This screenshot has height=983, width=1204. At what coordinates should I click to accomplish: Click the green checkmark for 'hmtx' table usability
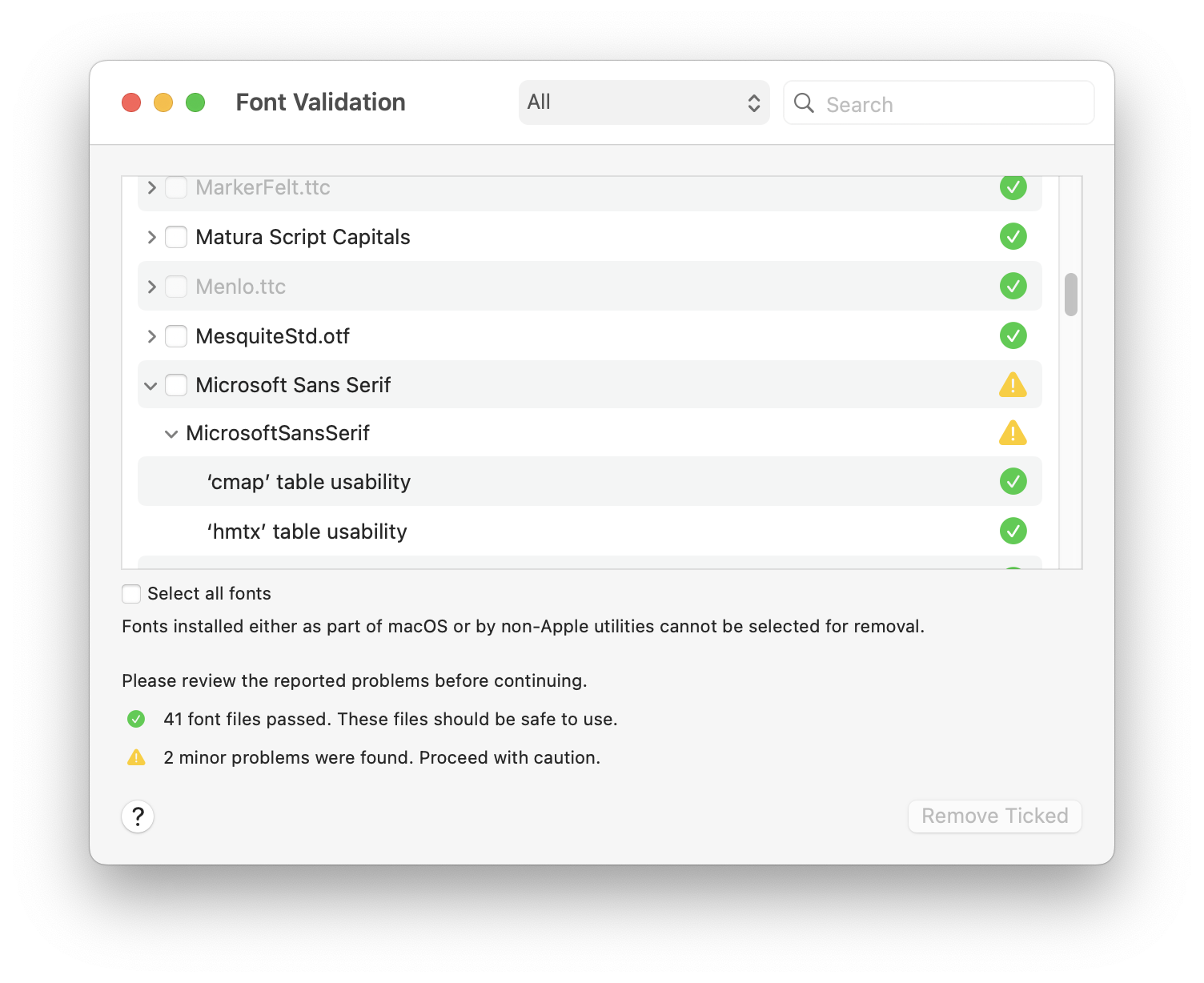1013,531
